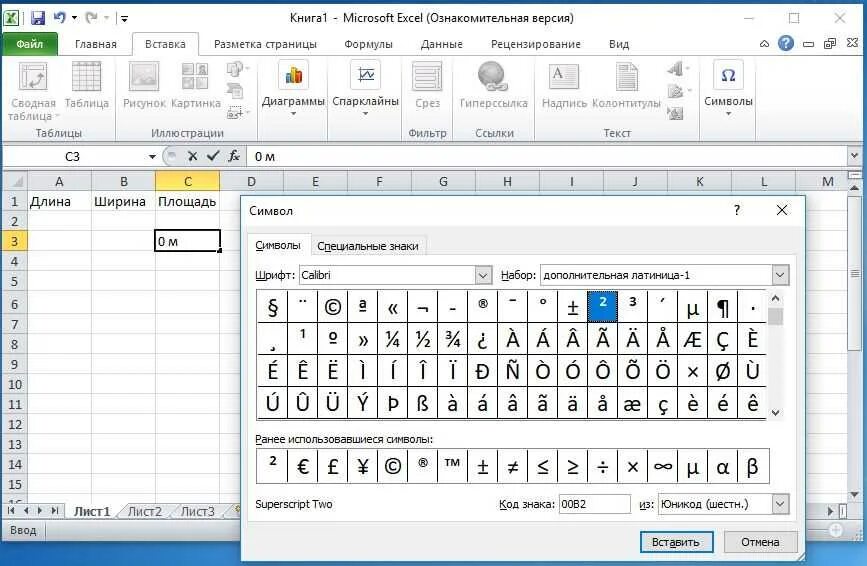The width and height of the screenshot is (867, 566).
Task: Select the ß symbol in grid
Action: pos(422,403)
